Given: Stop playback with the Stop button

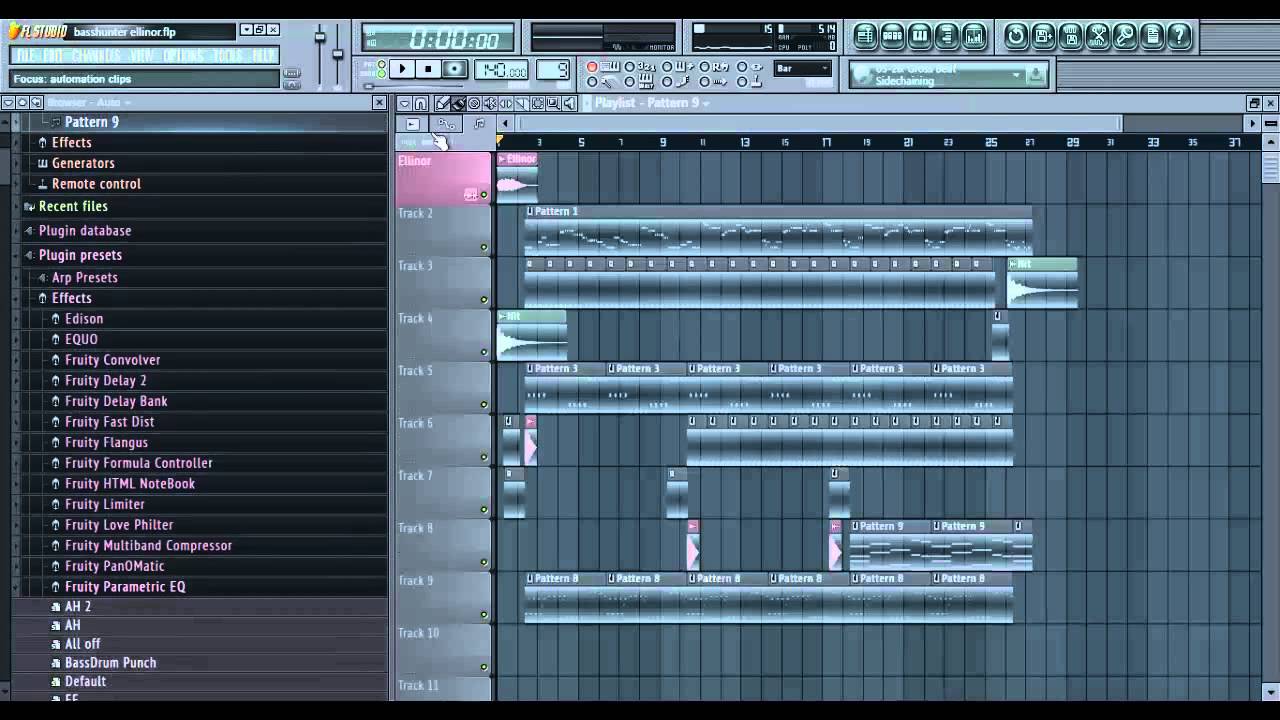Looking at the screenshot, I should tap(428, 69).
